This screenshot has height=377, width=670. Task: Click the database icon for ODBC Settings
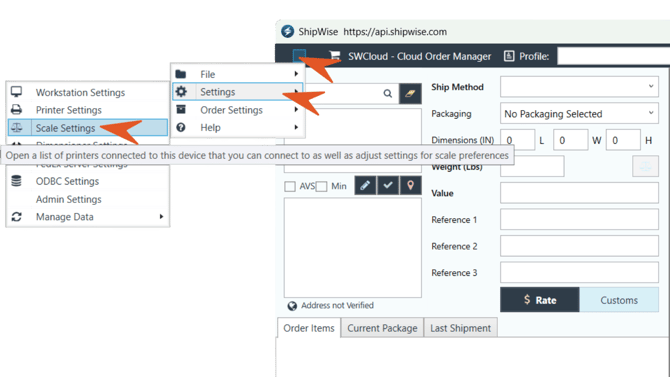[x=16, y=181]
